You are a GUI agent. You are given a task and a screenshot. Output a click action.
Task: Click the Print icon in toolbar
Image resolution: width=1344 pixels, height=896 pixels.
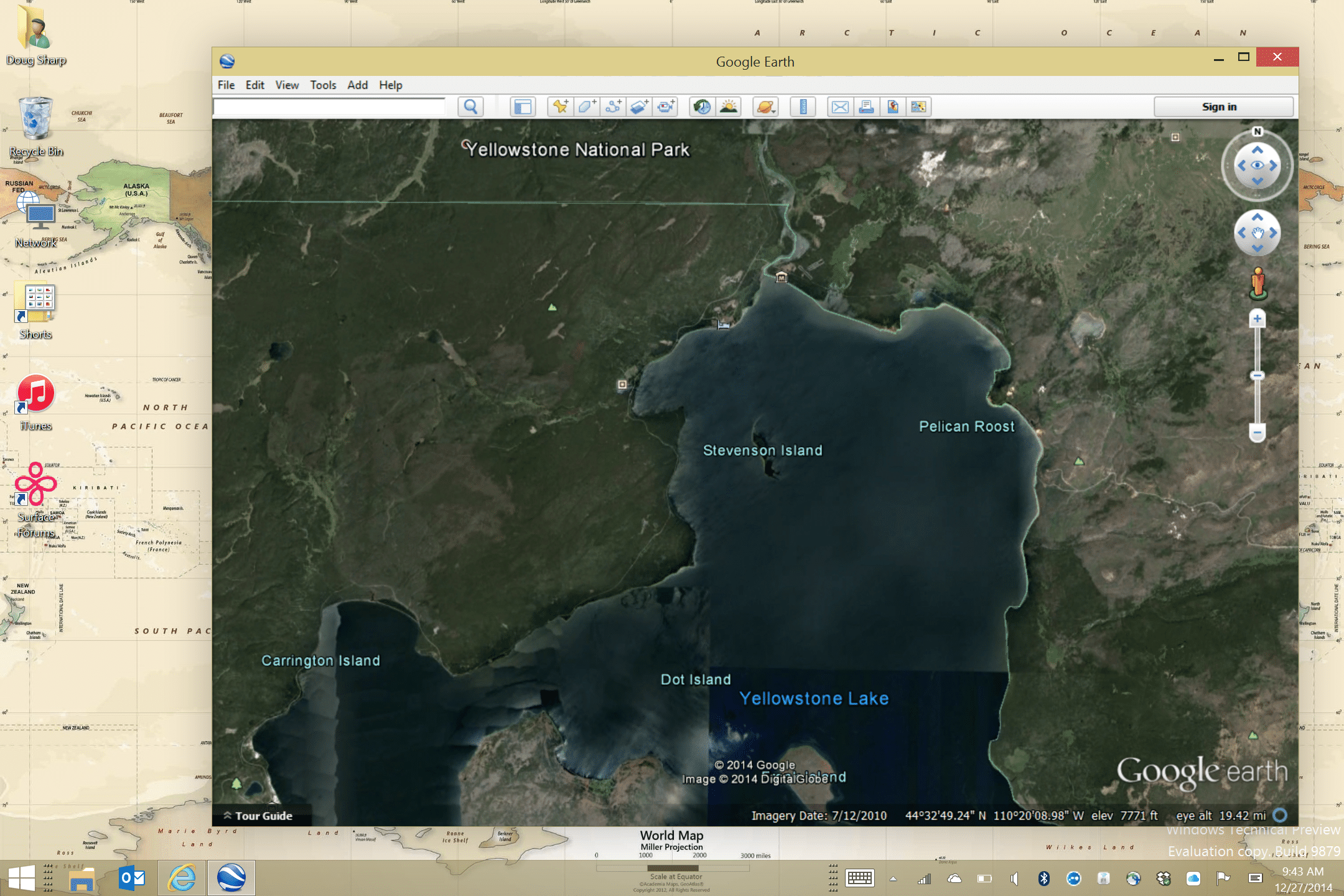866,107
